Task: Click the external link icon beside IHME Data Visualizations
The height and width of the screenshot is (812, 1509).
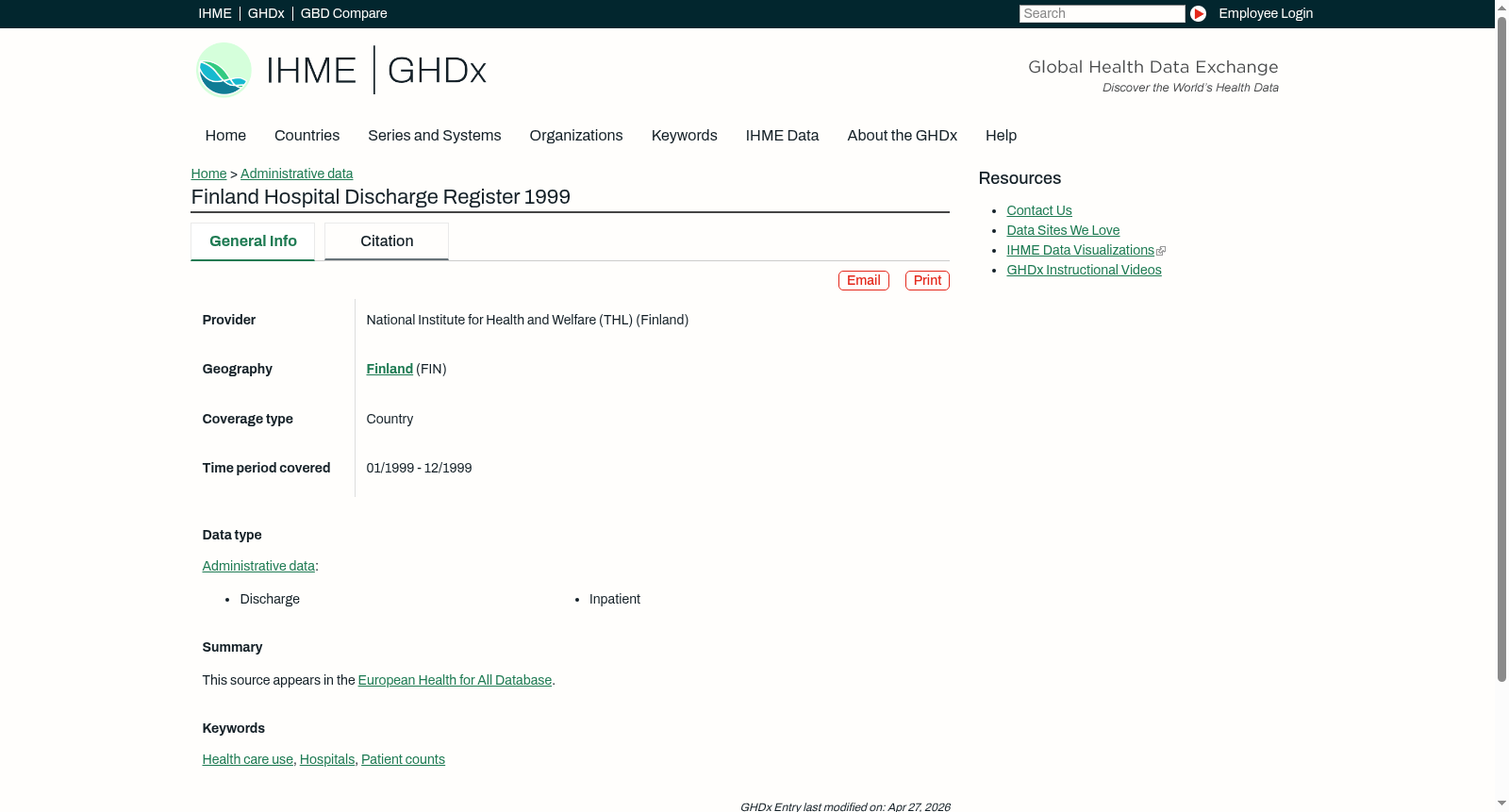Action: (1161, 251)
